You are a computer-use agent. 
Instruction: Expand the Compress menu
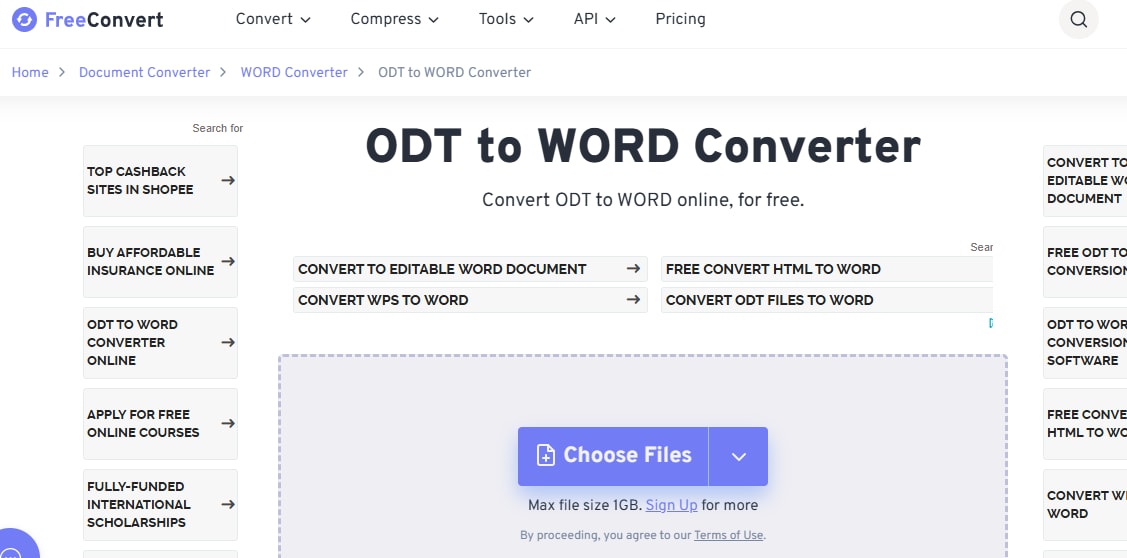[x=394, y=19]
